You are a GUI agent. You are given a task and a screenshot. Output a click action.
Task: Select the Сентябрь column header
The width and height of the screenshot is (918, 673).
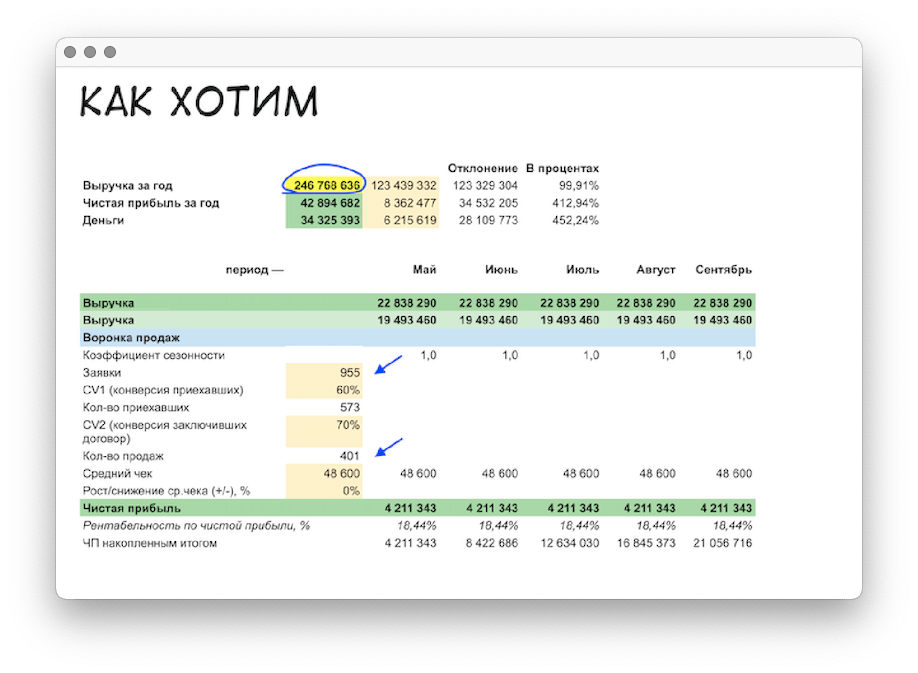click(723, 270)
